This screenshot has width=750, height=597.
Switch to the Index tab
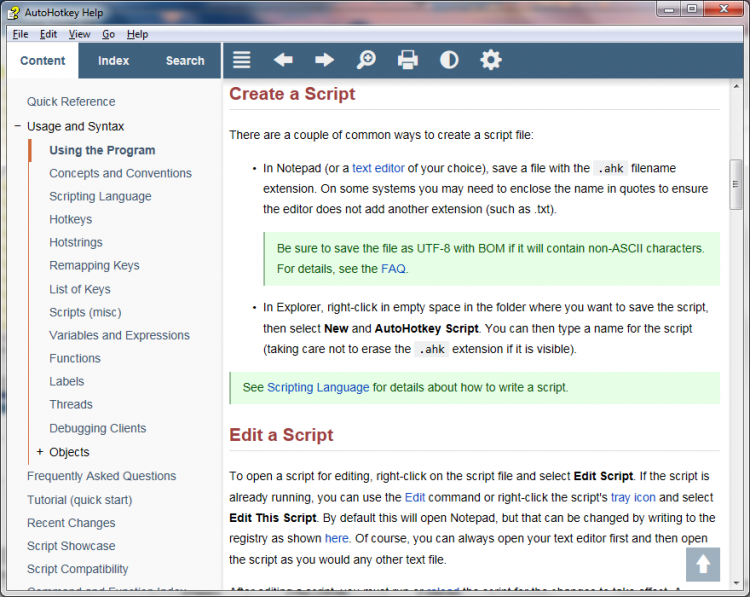[113, 61]
